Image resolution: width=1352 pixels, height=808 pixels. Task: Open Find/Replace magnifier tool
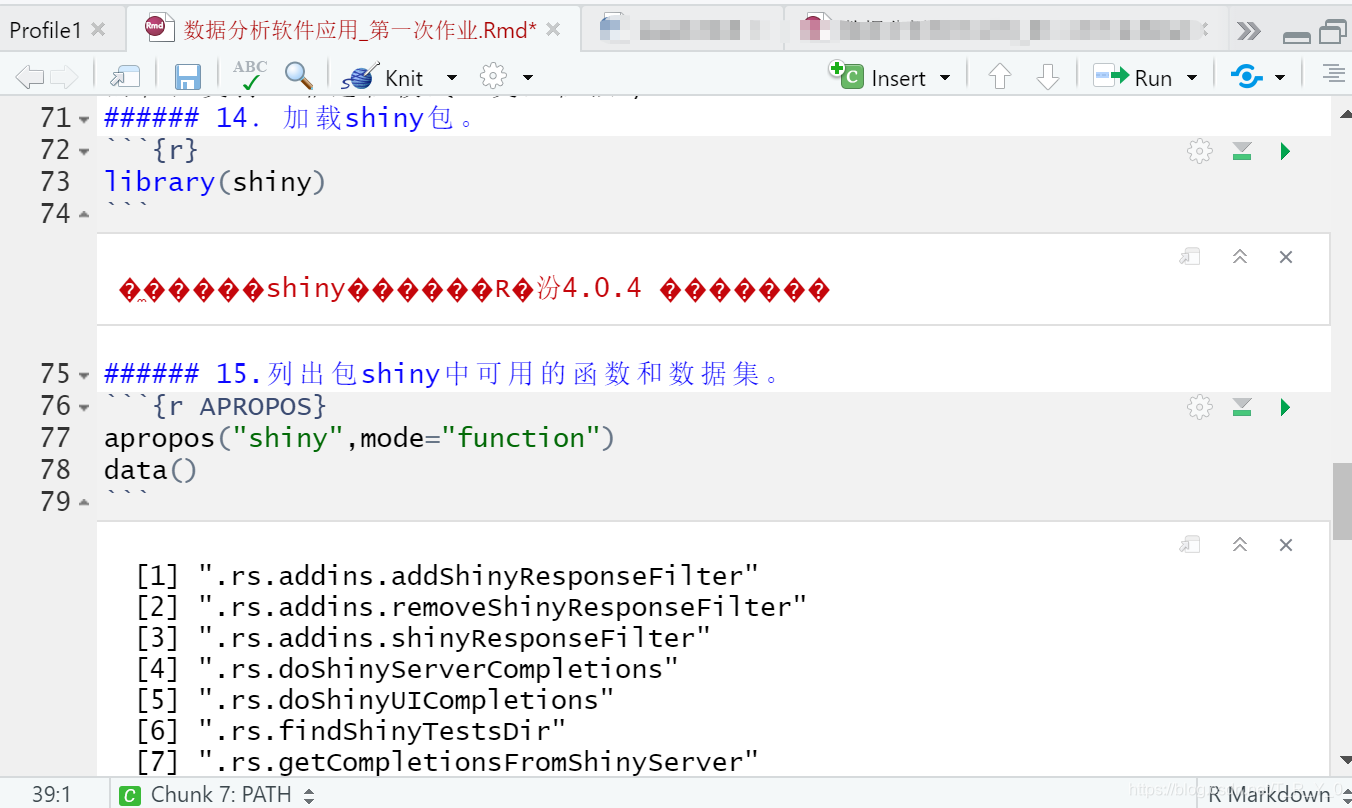(x=298, y=76)
